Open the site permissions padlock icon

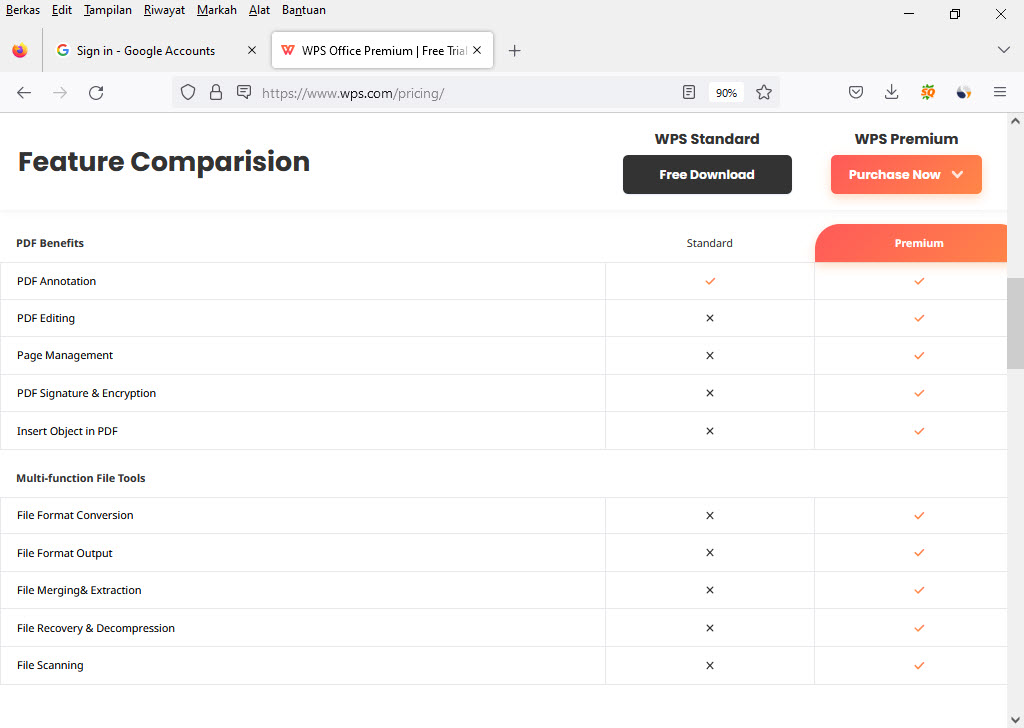[216, 92]
